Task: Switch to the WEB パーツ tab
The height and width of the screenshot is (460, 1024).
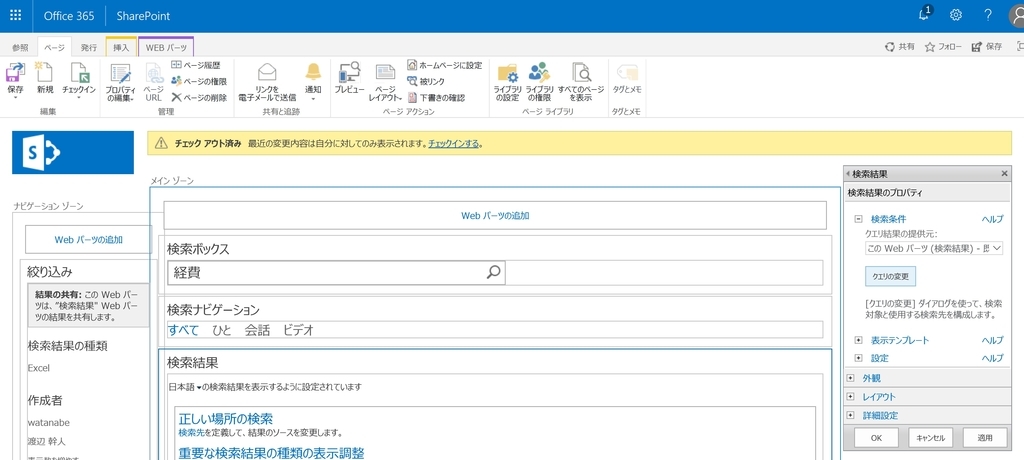Action: tap(166, 48)
